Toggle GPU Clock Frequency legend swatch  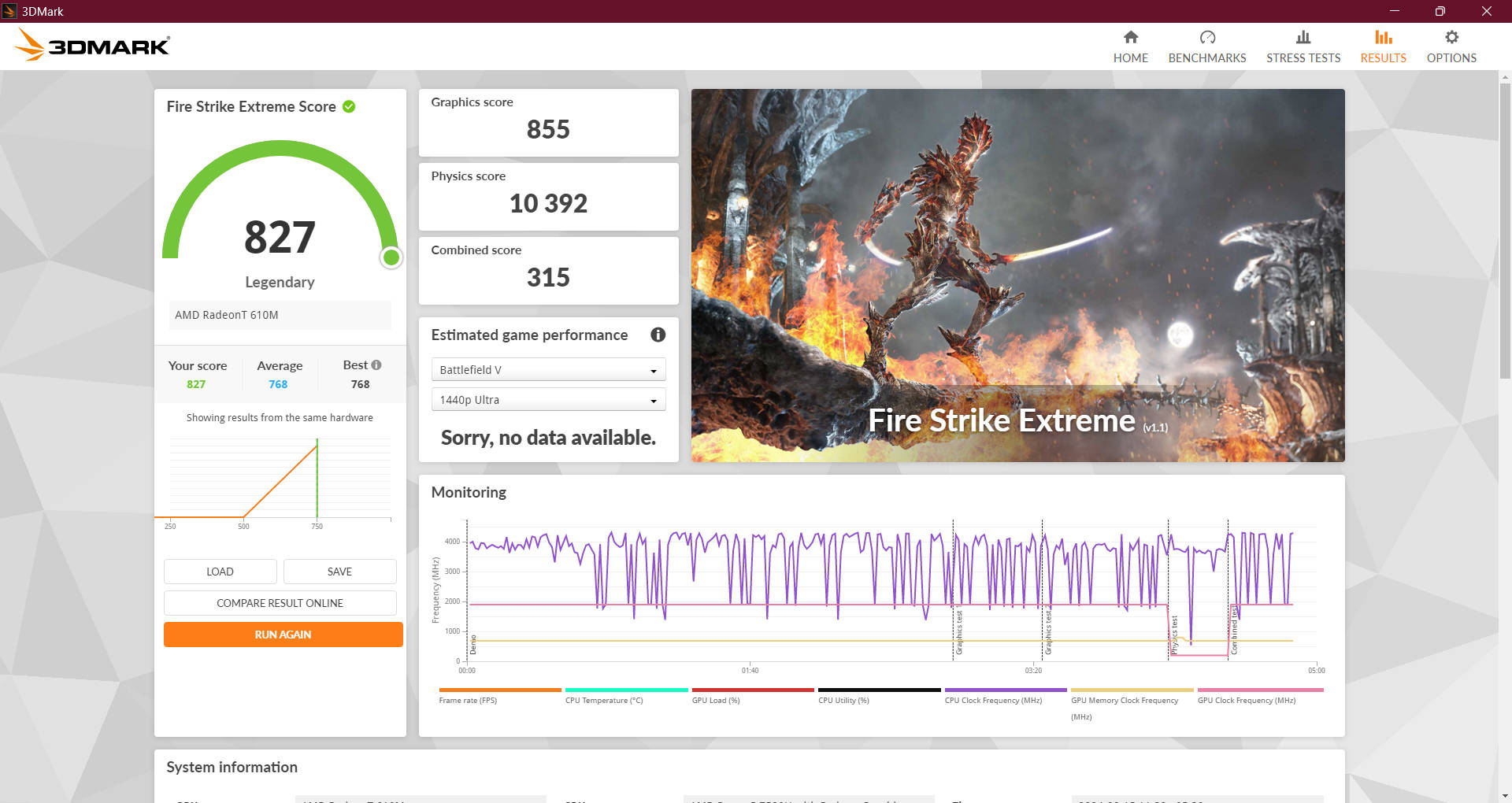click(x=1260, y=690)
